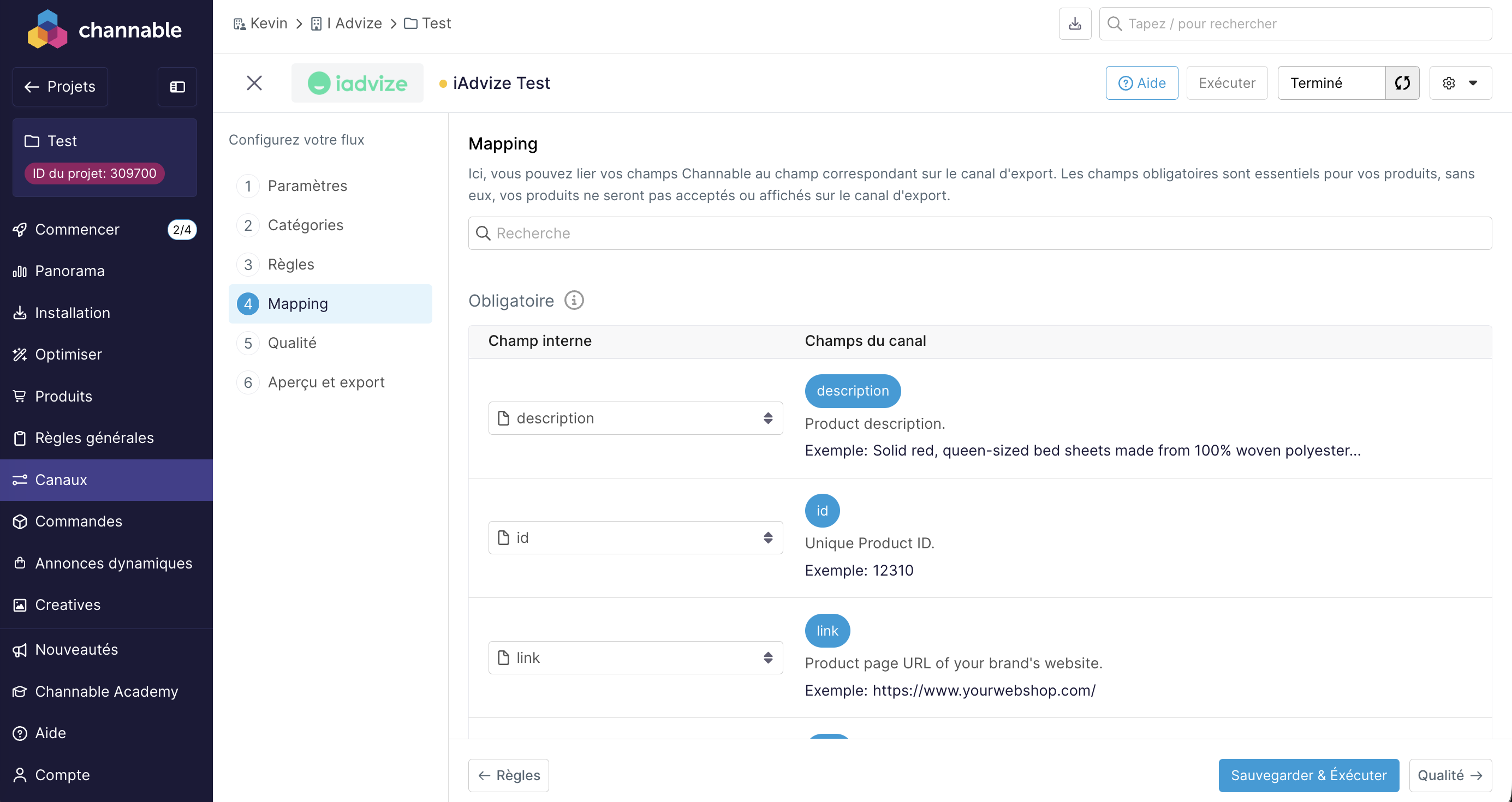Open Channable Academy in the sidebar
The image size is (1512, 802).
coord(106,691)
